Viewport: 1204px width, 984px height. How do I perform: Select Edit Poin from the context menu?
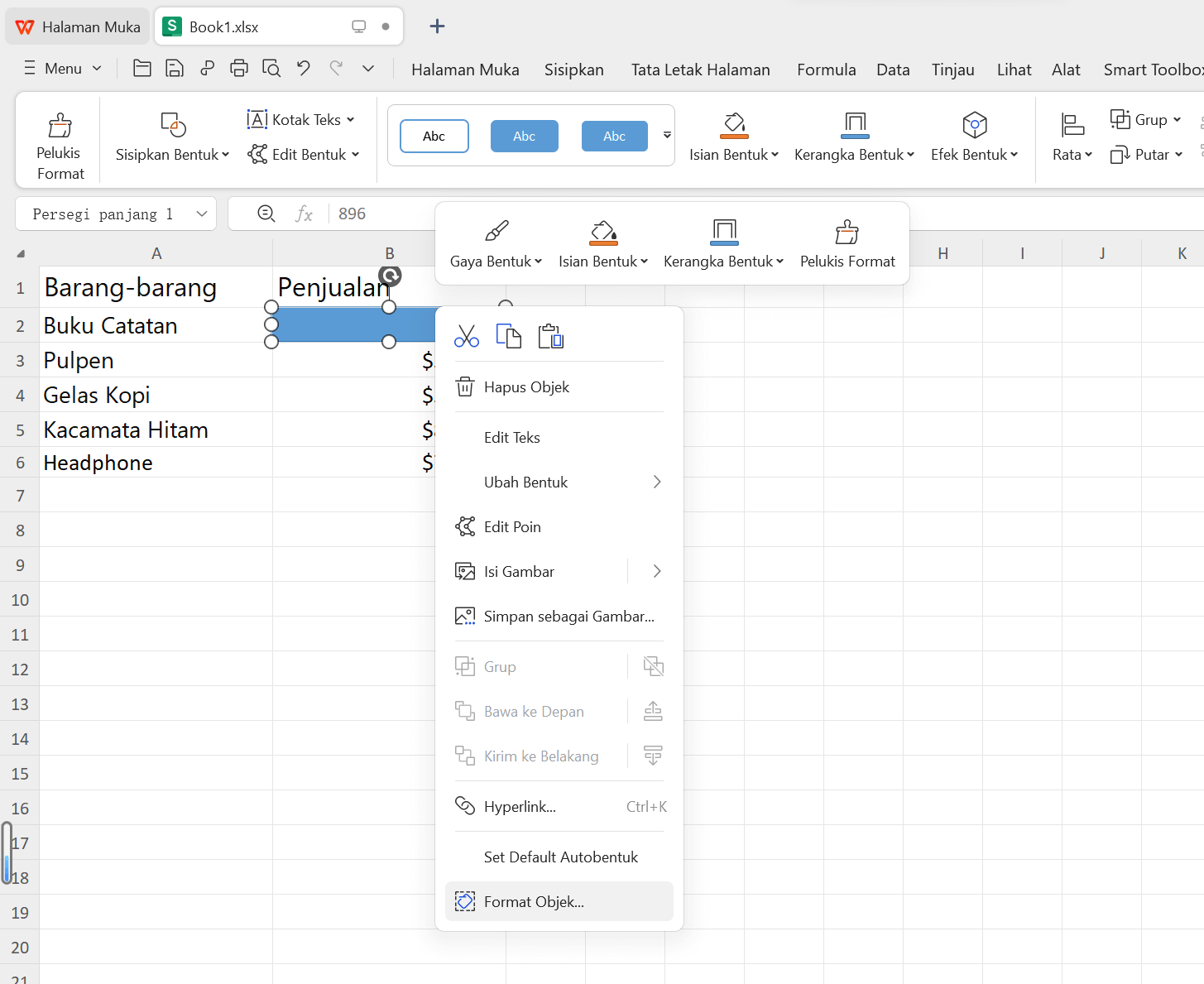point(513,526)
